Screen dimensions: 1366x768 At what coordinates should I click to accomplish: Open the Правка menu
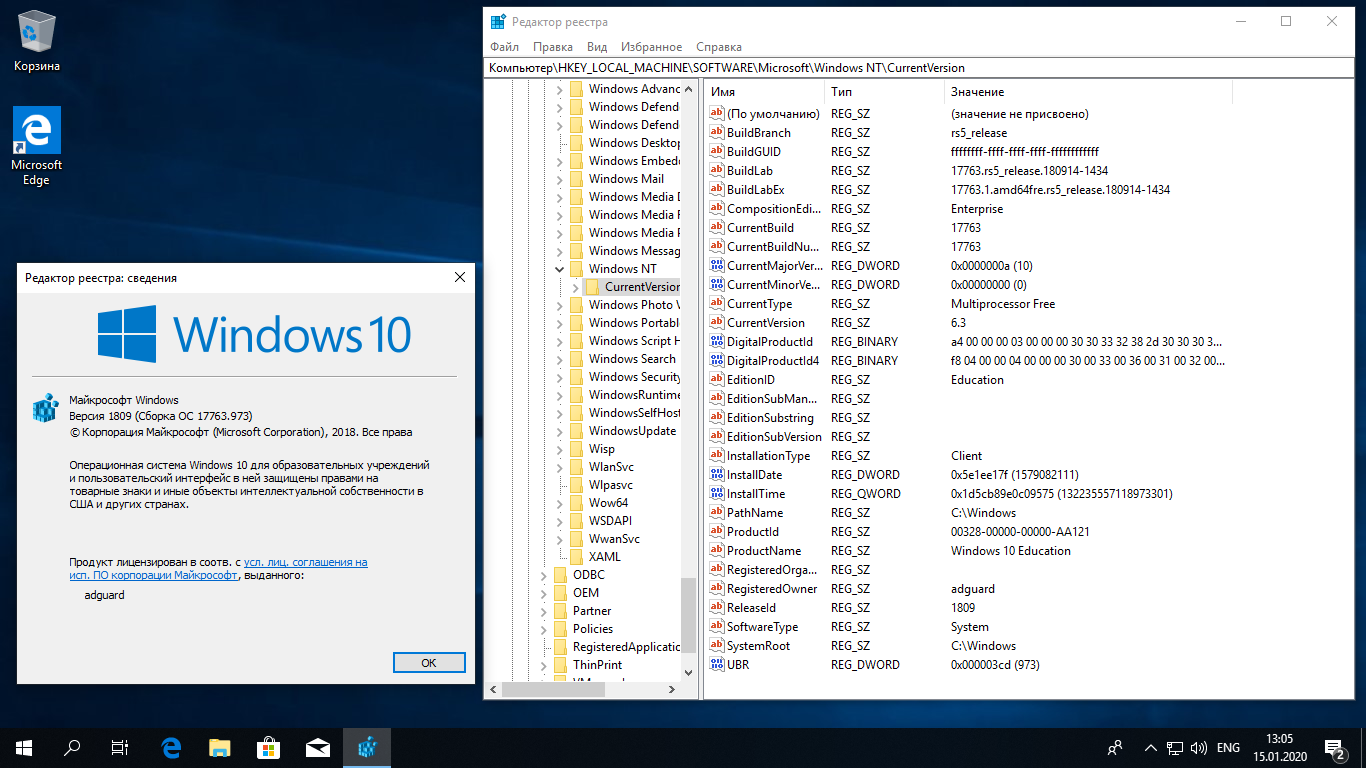click(x=553, y=47)
